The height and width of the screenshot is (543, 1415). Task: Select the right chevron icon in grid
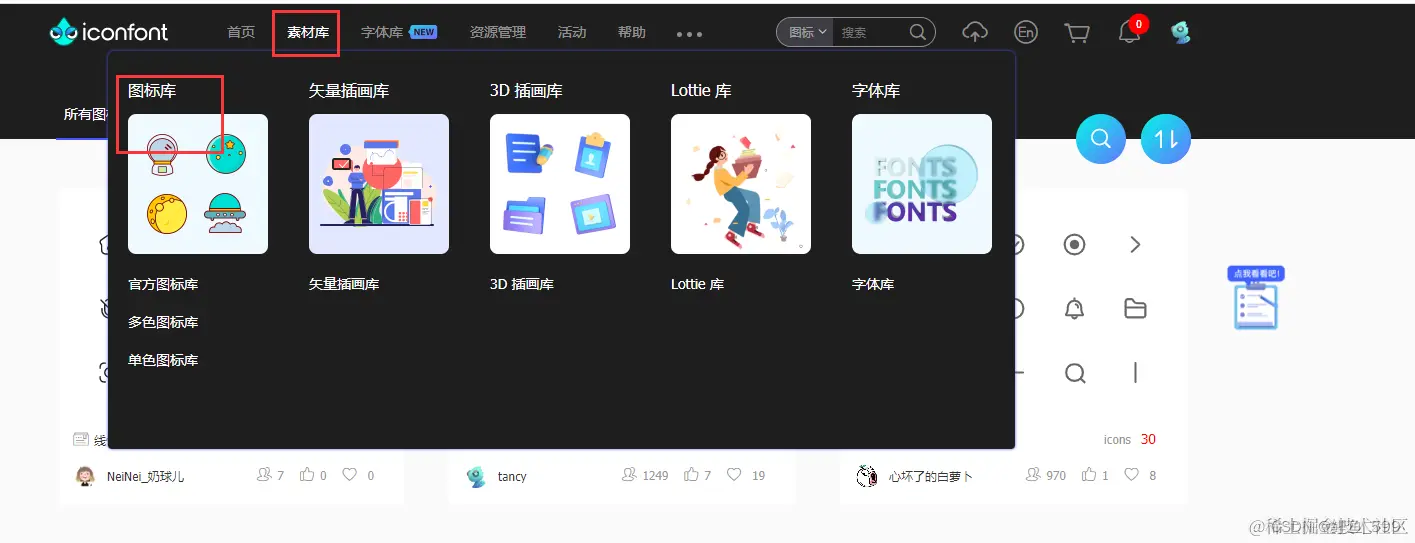tap(1135, 245)
